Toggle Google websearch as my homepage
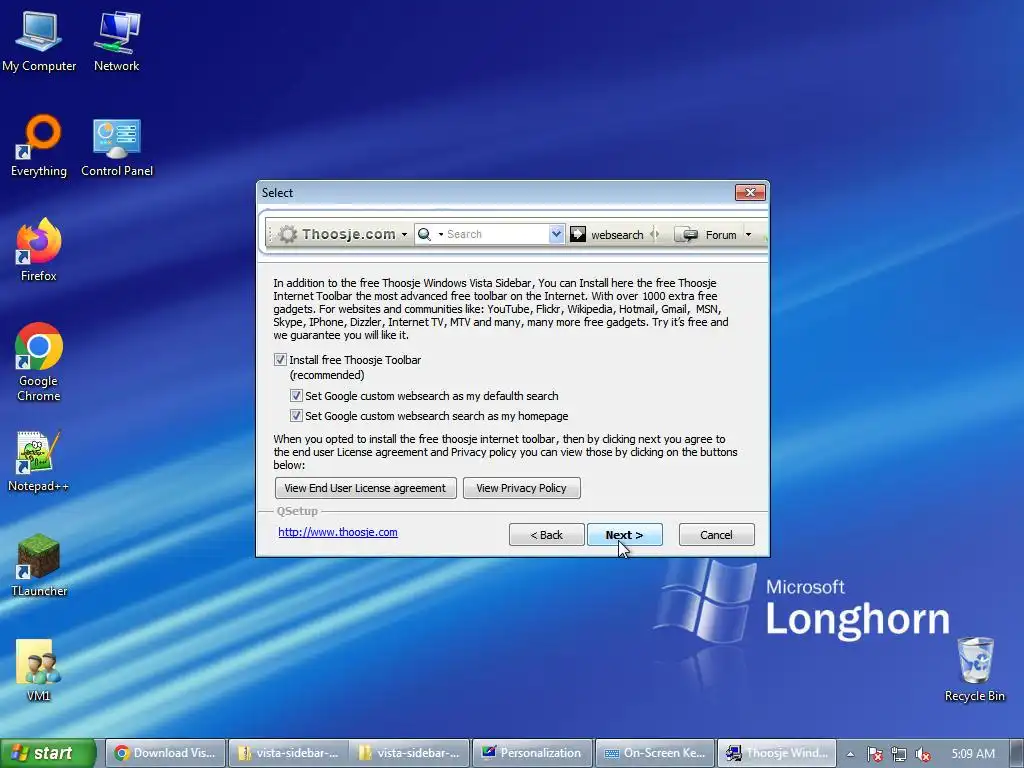Image resolution: width=1024 pixels, height=768 pixels. click(296, 416)
